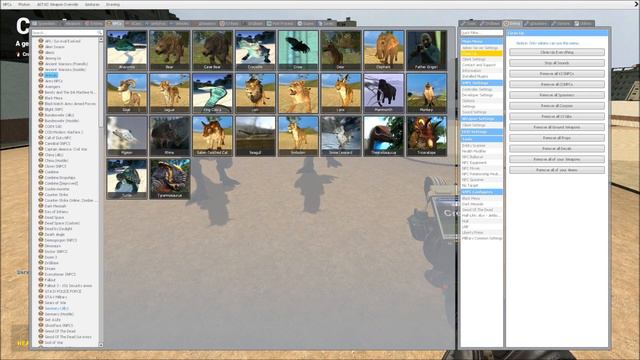Spawn the Cave Bear NPC
The width and height of the screenshot is (640, 360).
(x=213, y=50)
